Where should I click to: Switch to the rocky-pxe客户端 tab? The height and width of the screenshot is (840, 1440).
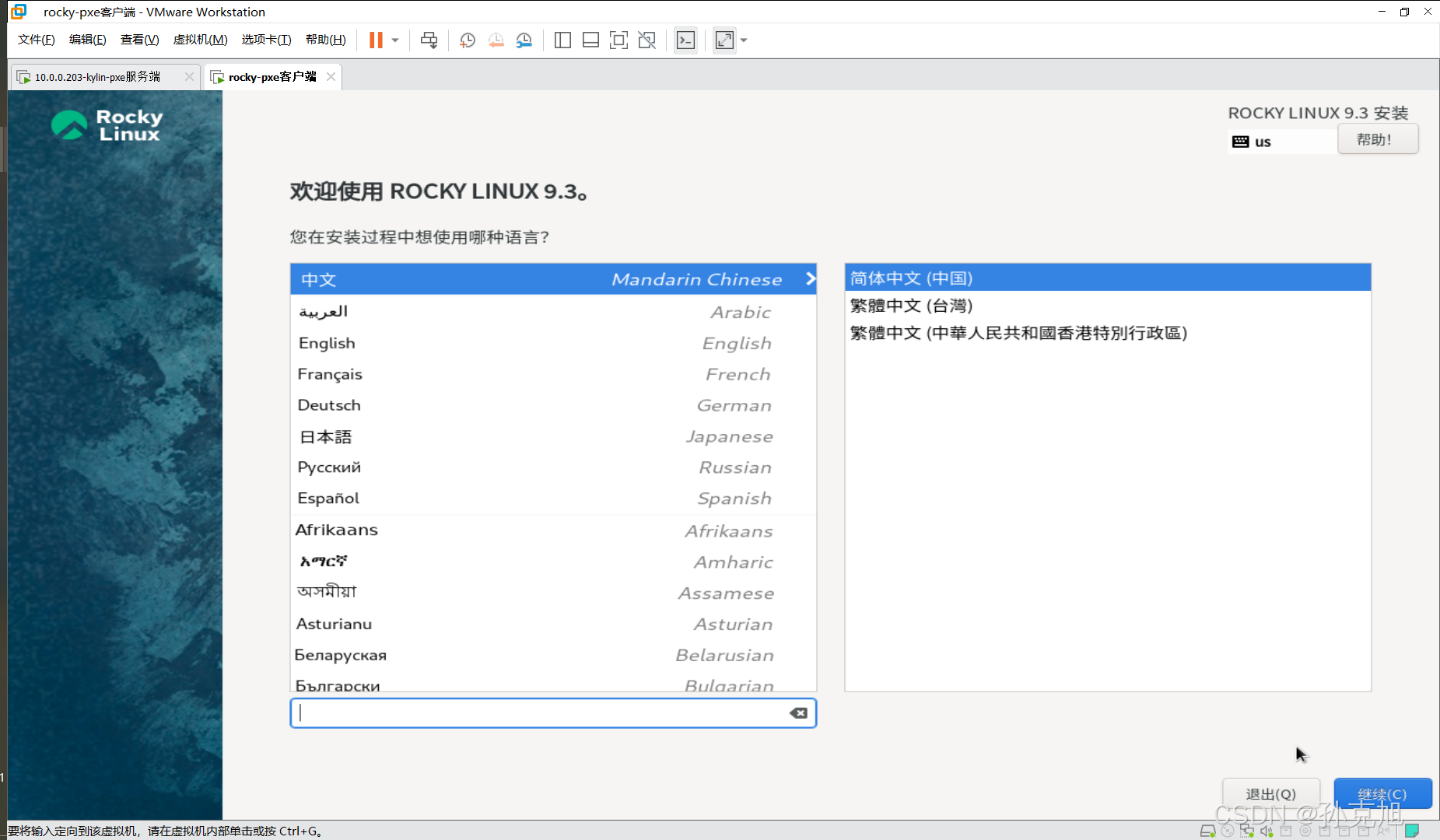pos(272,77)
